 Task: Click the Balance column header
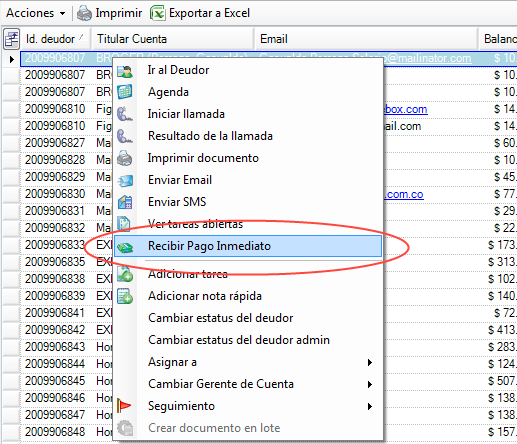pos(498,39)
